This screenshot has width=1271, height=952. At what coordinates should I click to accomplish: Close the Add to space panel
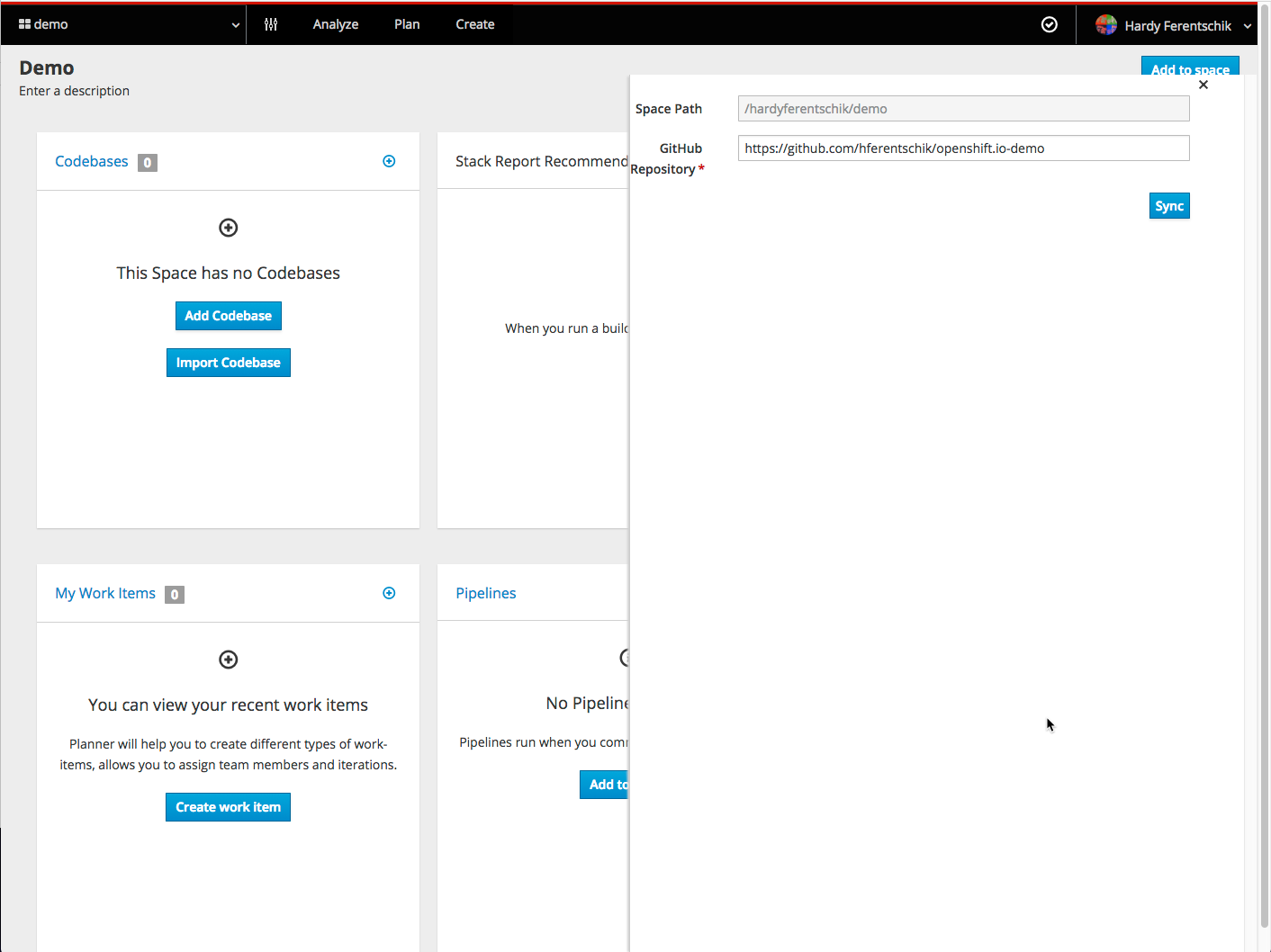pyautogui.click(x=1203, y=84)
